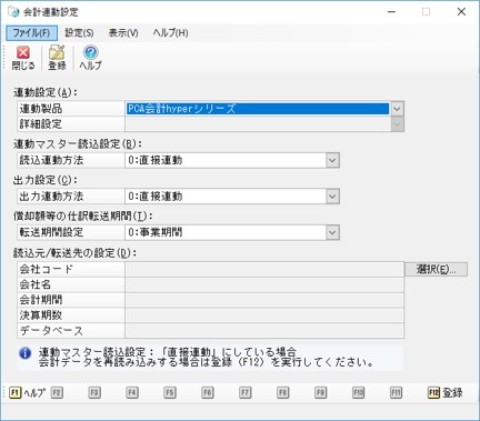Expand the 出力連動方法 dropdown

pyautogui.click(x=332, y=196)
